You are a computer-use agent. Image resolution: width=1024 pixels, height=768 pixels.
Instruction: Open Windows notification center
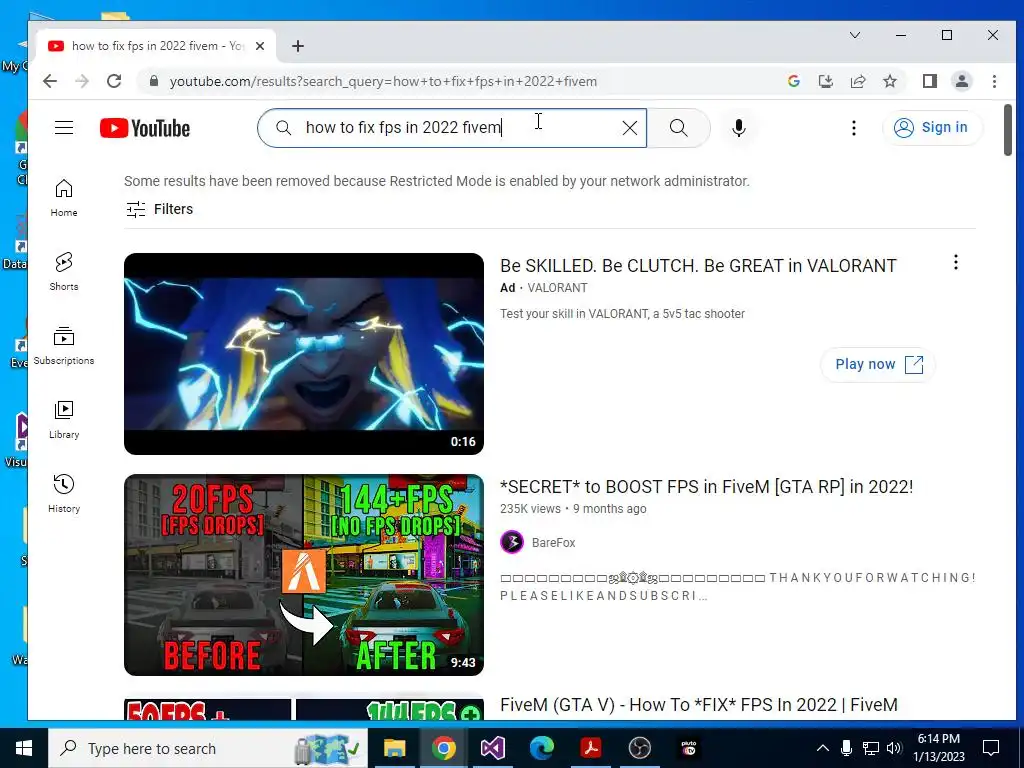(991, 748)
